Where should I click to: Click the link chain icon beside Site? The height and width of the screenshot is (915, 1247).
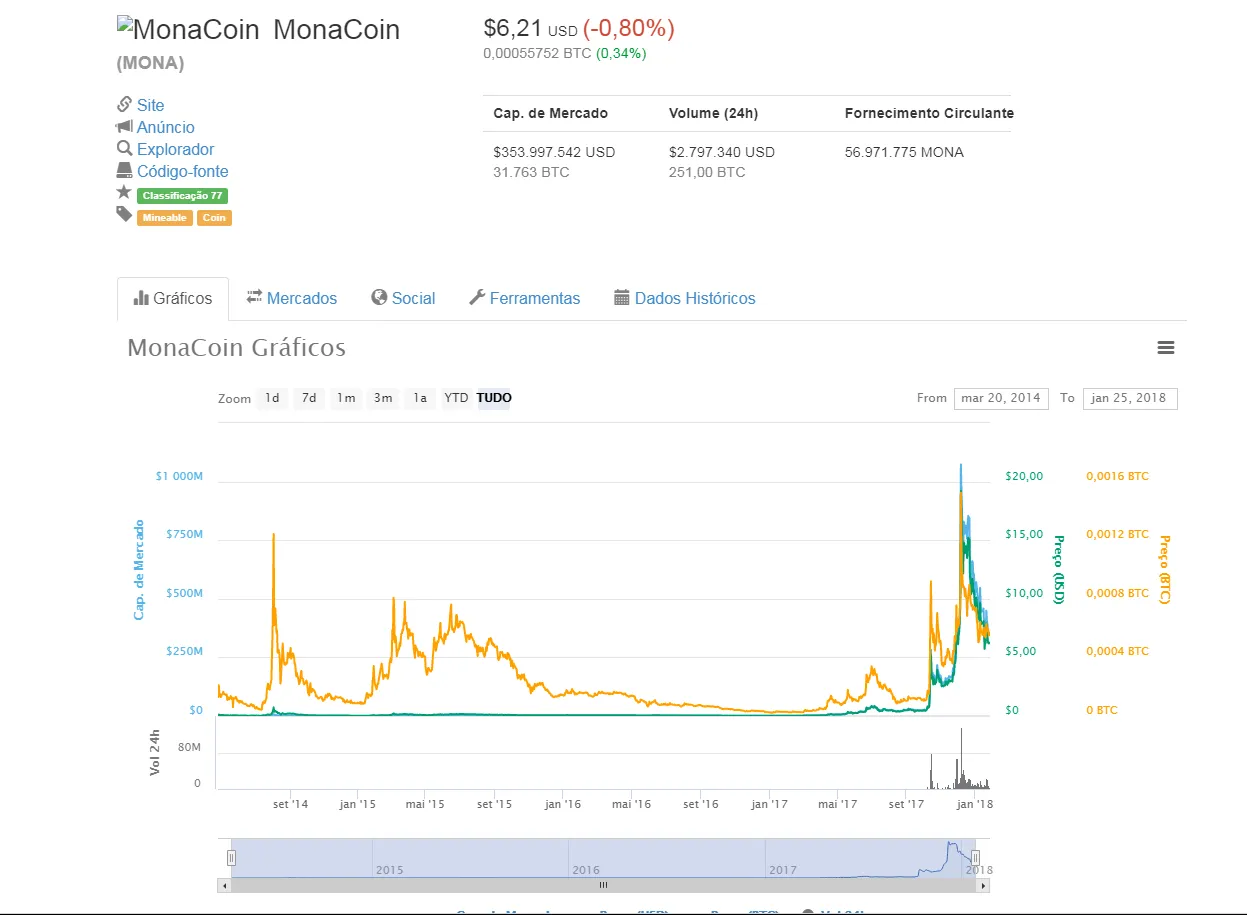click(125, 104)
